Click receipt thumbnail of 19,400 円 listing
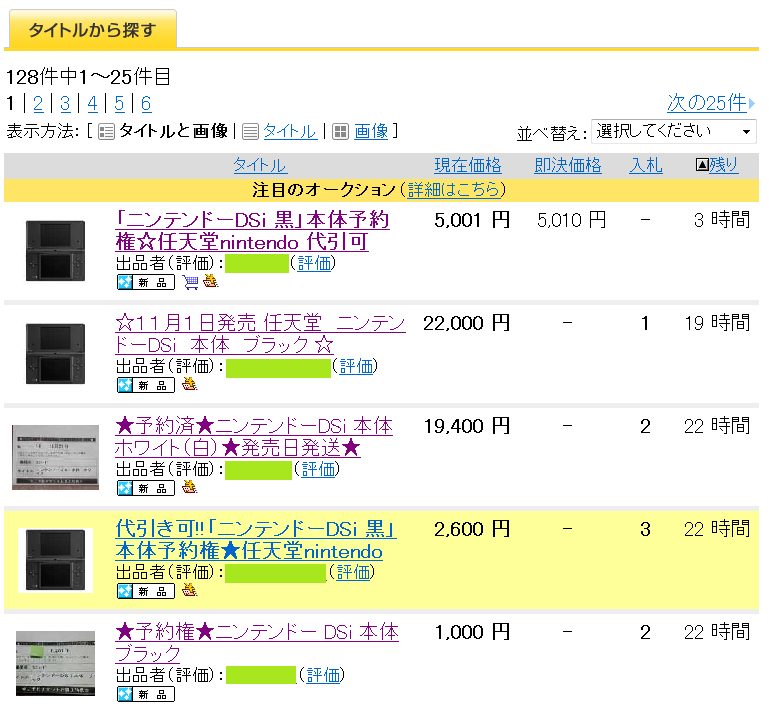The image size is (769, 710). click(55, 457)
